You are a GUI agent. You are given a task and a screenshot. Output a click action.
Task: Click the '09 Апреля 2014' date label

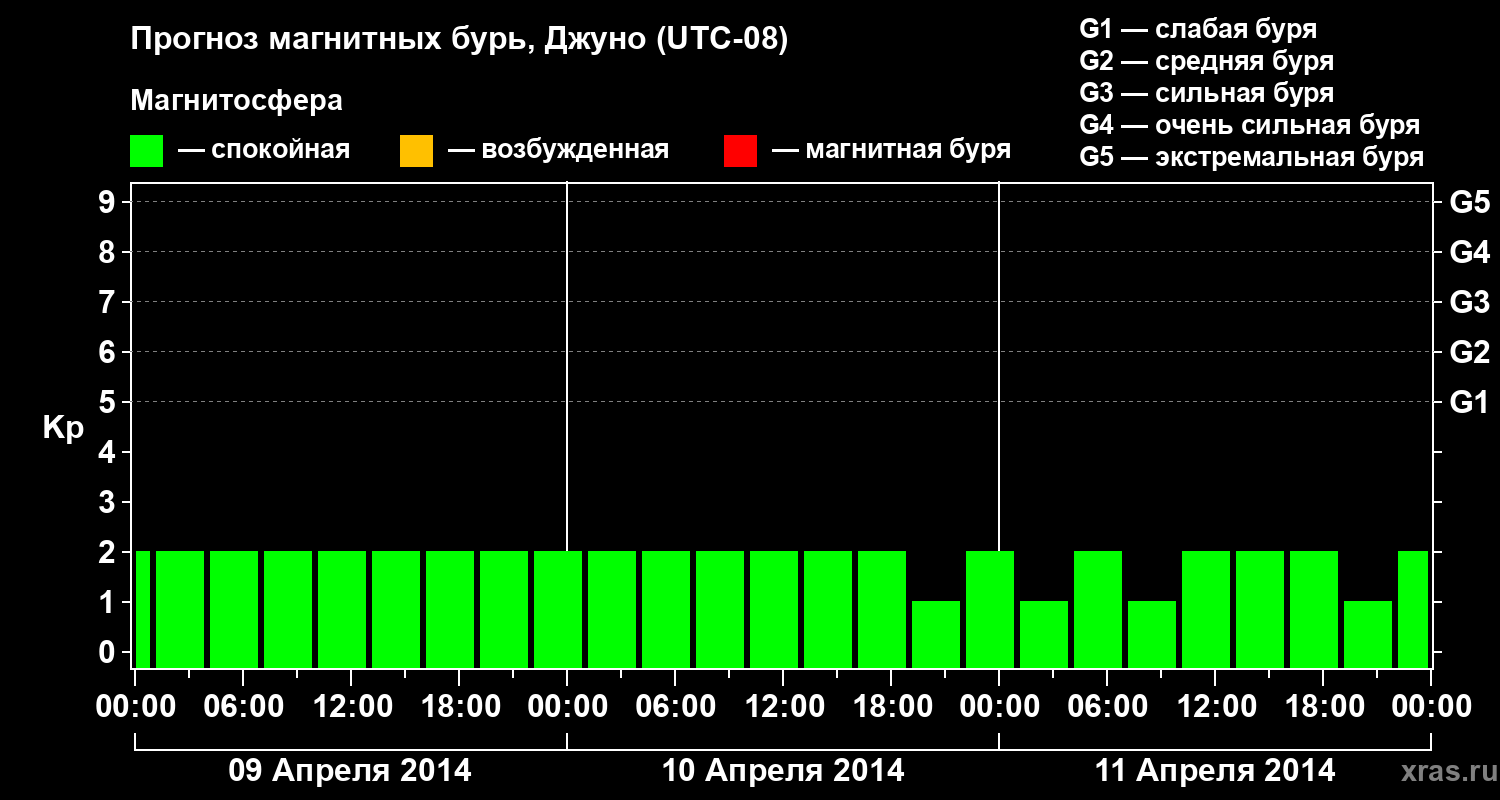pyautogui.click(x=350, y=770)
